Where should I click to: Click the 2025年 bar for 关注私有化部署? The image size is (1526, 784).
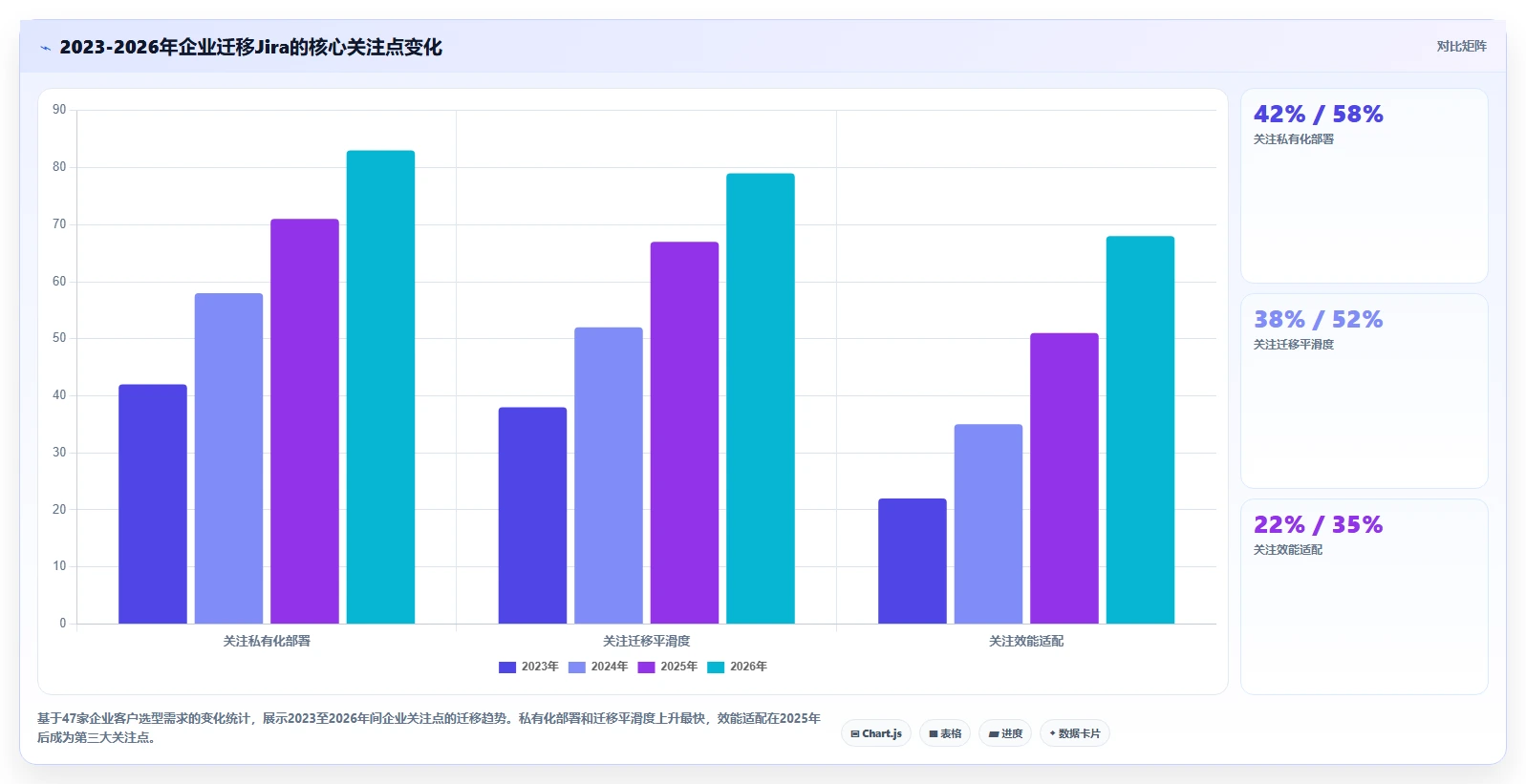click(305, 421)
